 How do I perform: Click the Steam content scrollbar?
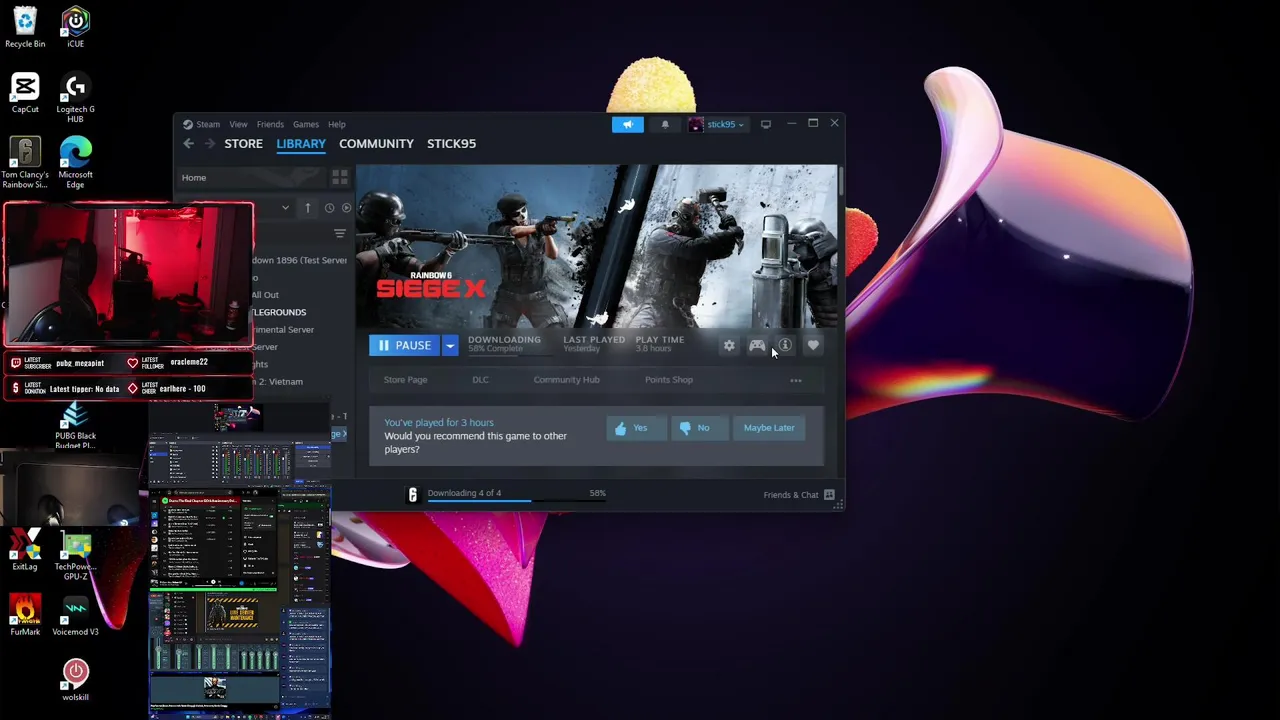click(841, 181)
